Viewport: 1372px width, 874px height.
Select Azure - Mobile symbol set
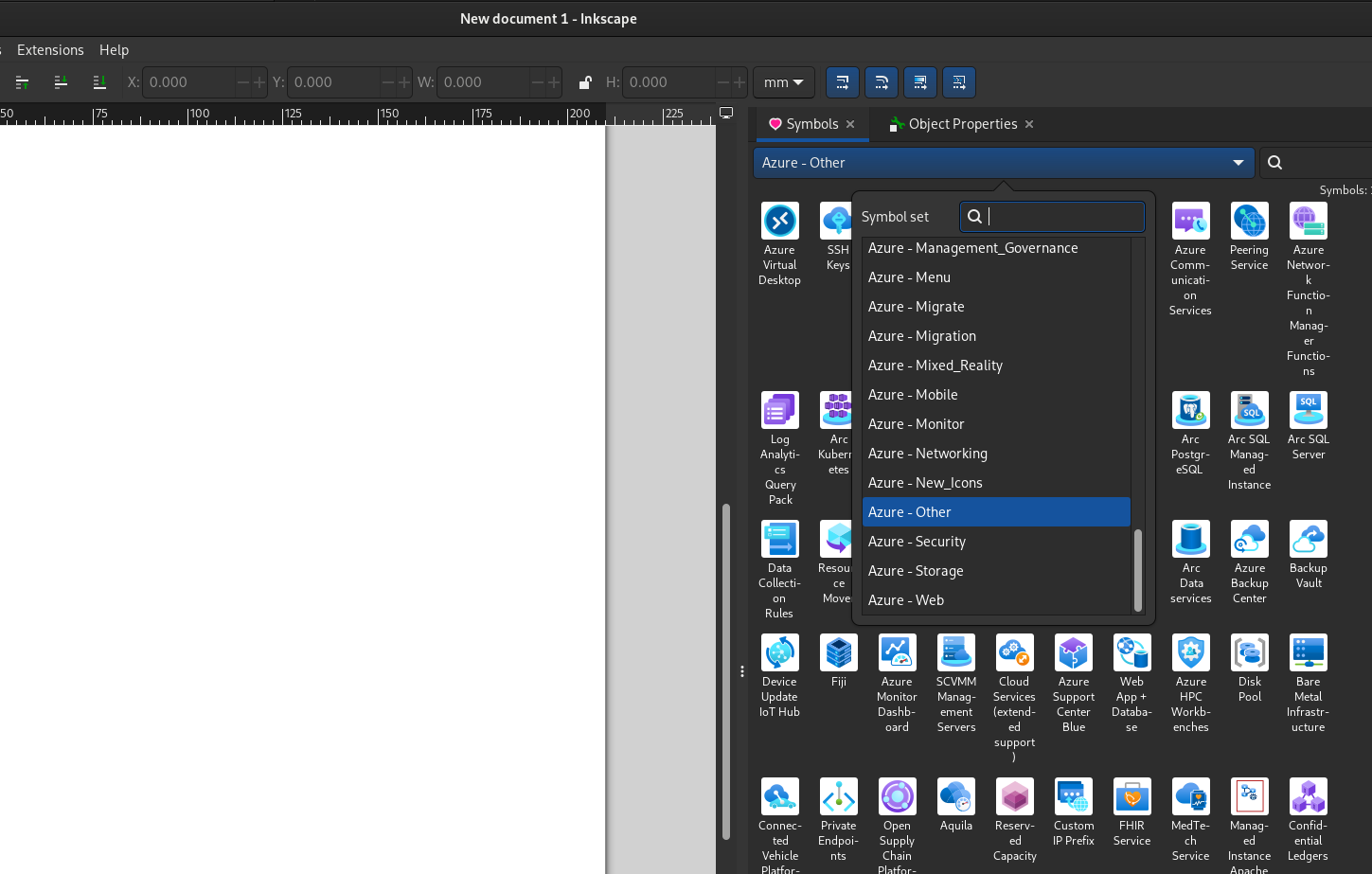[996, 395]
